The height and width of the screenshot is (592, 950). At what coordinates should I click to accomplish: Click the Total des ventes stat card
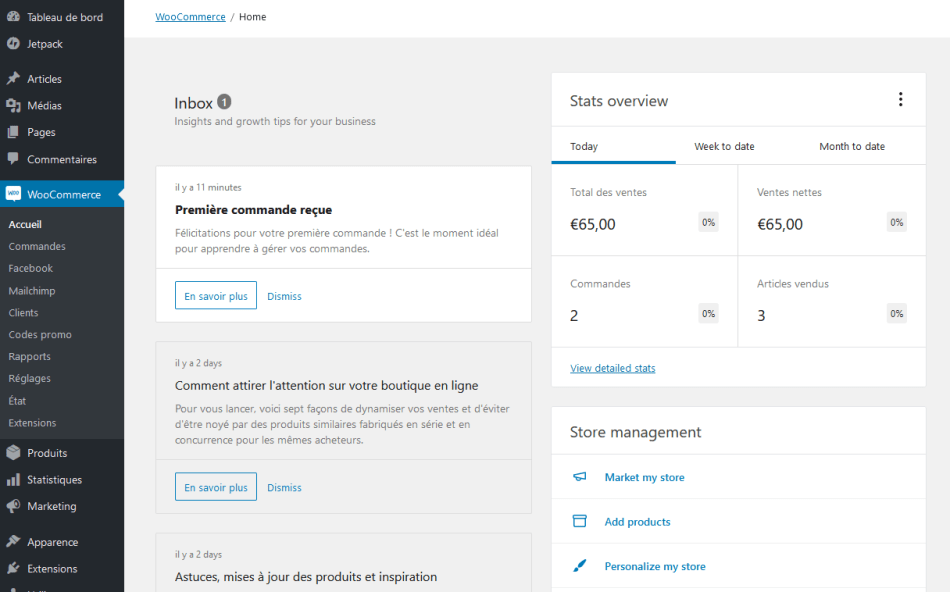644,210
